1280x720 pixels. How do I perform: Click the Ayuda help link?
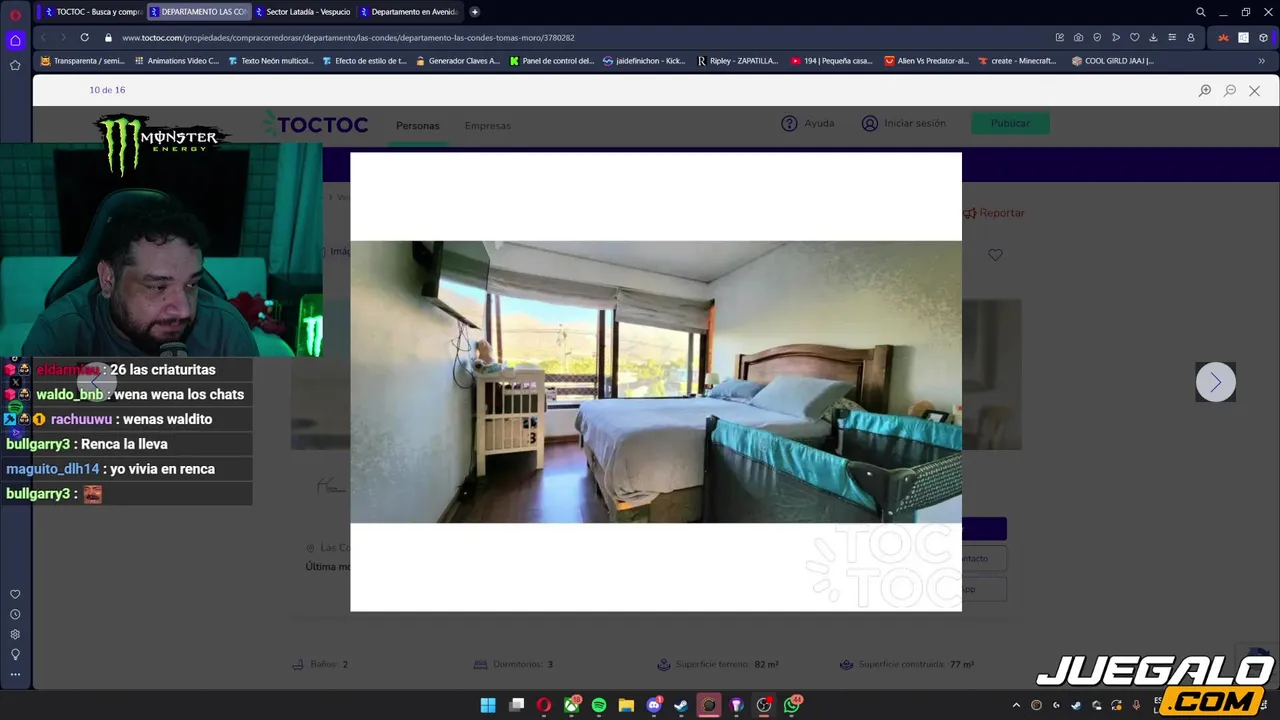808,123
